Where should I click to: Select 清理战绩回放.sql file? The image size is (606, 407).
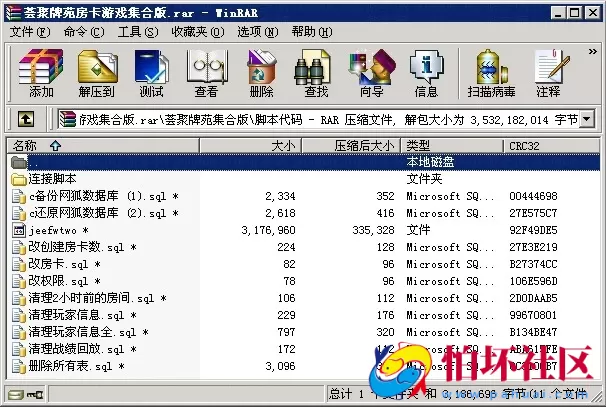(82, 349)
